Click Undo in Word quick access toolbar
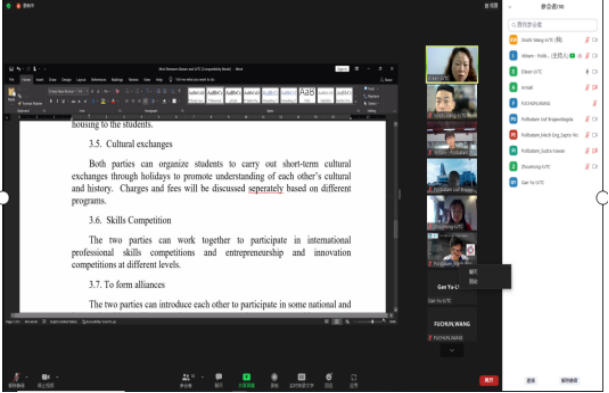The image size is (609, 393). tap(19, 69)
